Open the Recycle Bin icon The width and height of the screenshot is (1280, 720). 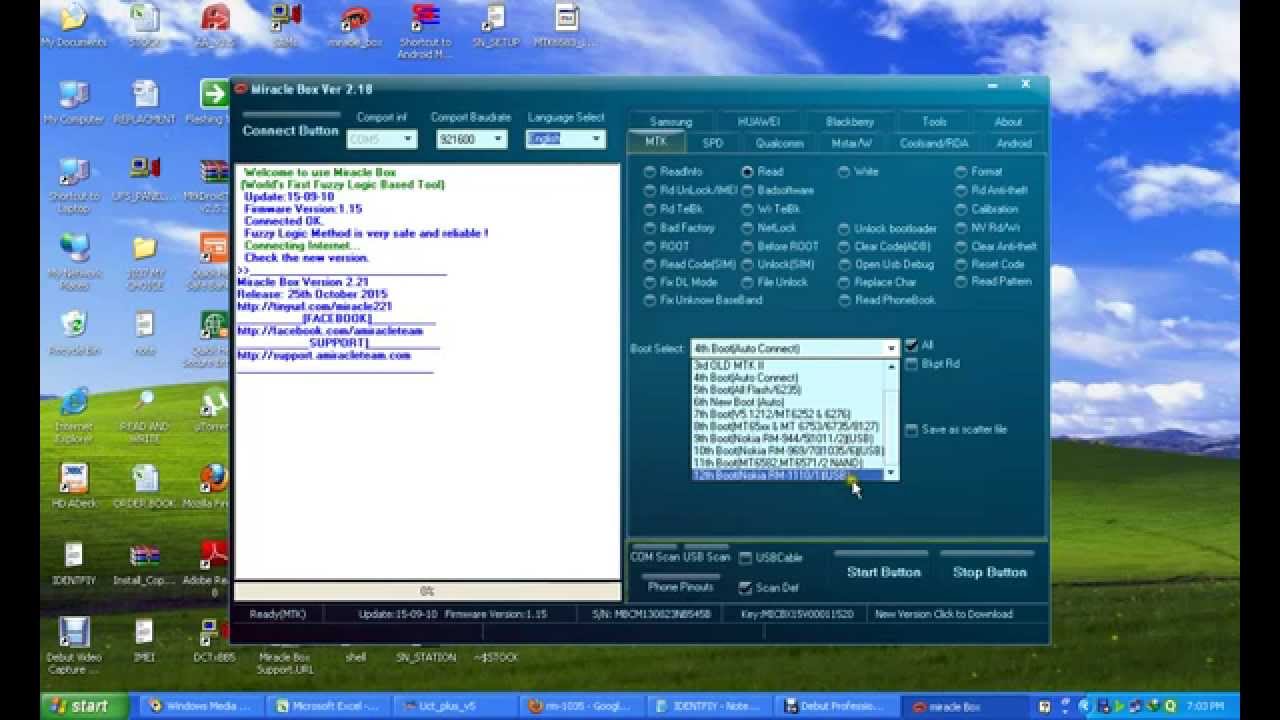point(73,334)
